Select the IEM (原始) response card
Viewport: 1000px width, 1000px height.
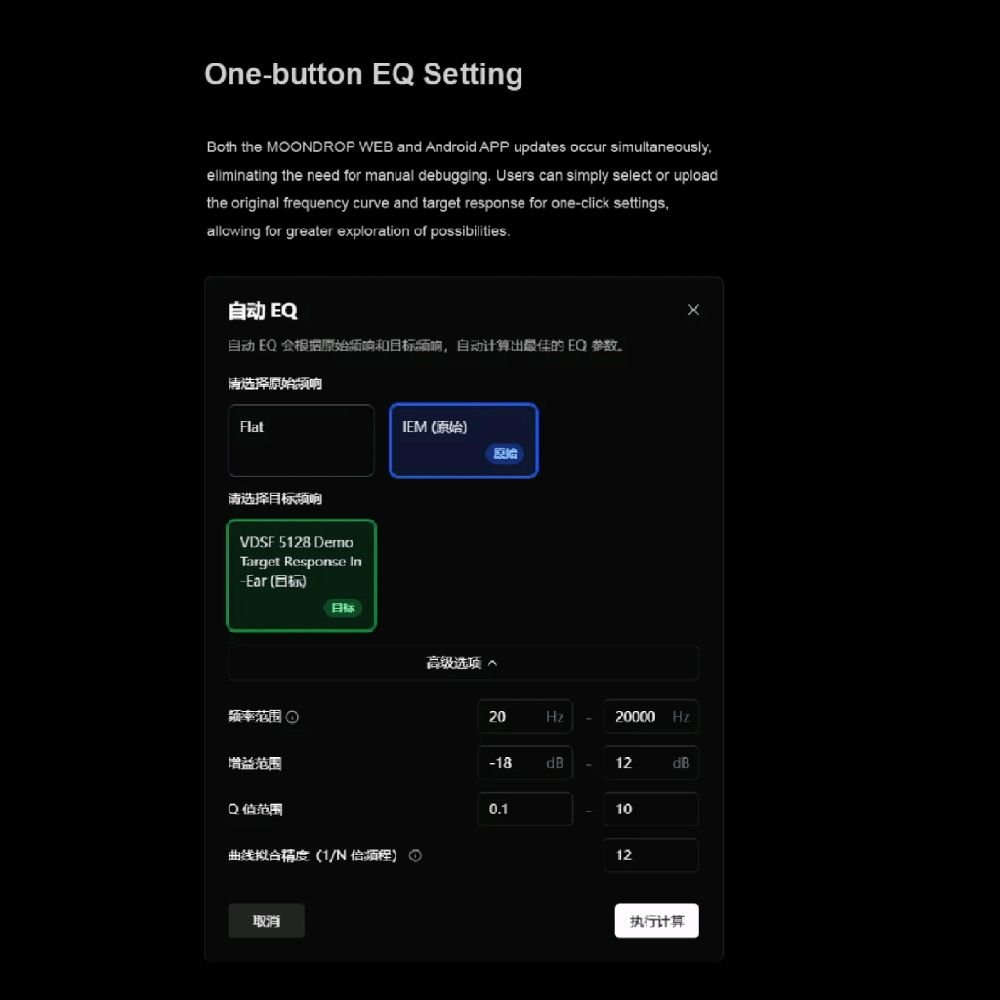click(x=464, y=441)
